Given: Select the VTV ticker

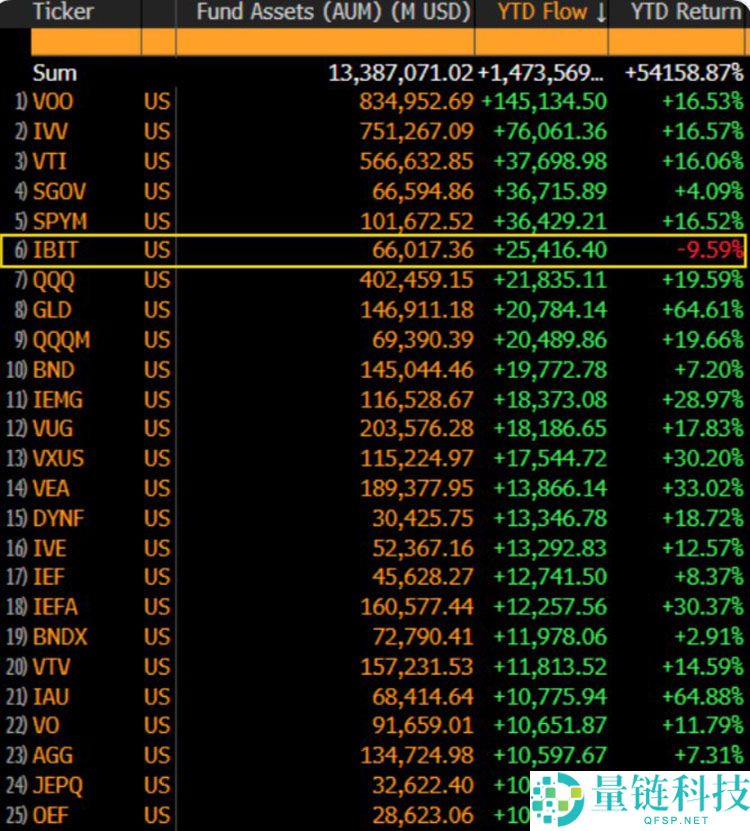Looking at the screenshot, I should (x=51, y=667).
